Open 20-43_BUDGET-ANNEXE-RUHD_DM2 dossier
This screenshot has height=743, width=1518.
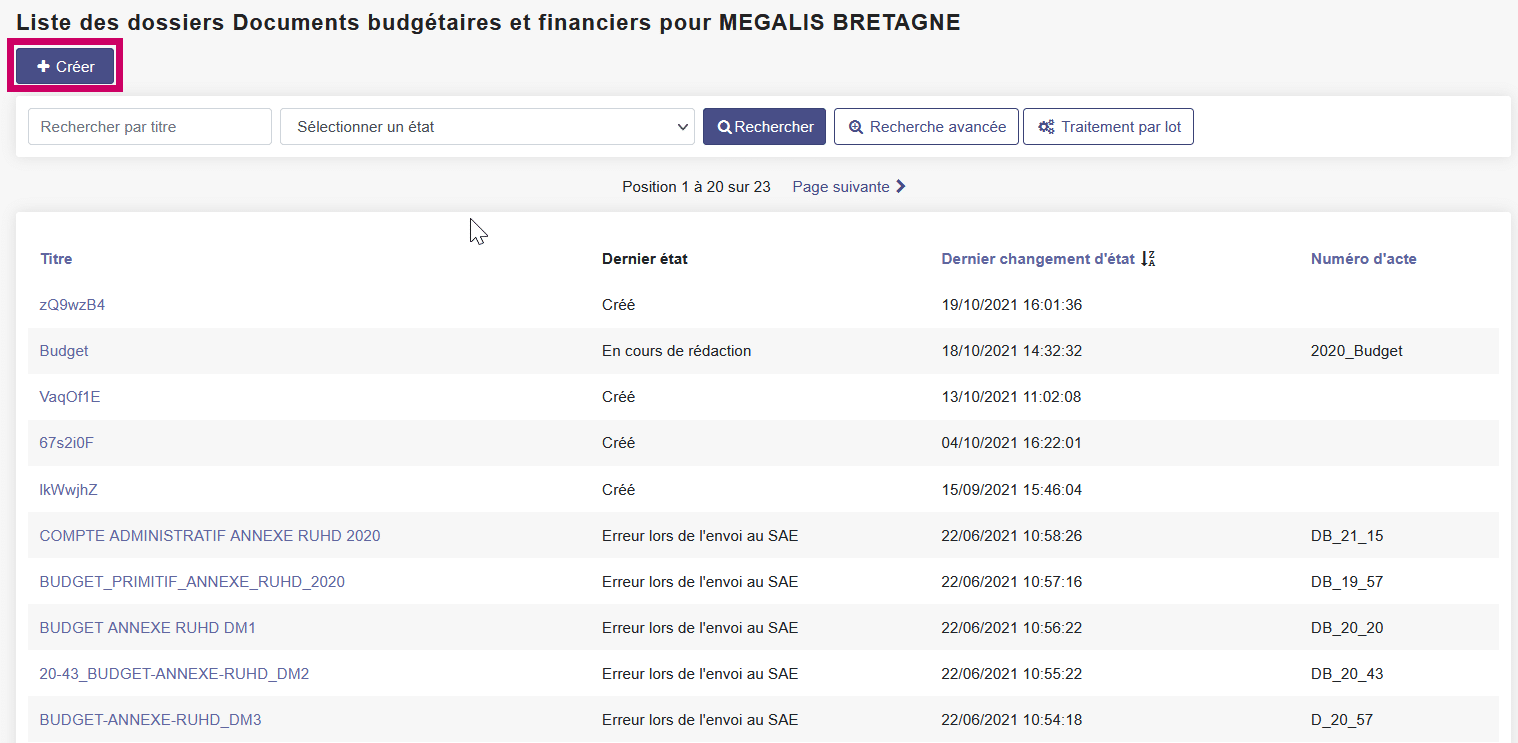174,674
